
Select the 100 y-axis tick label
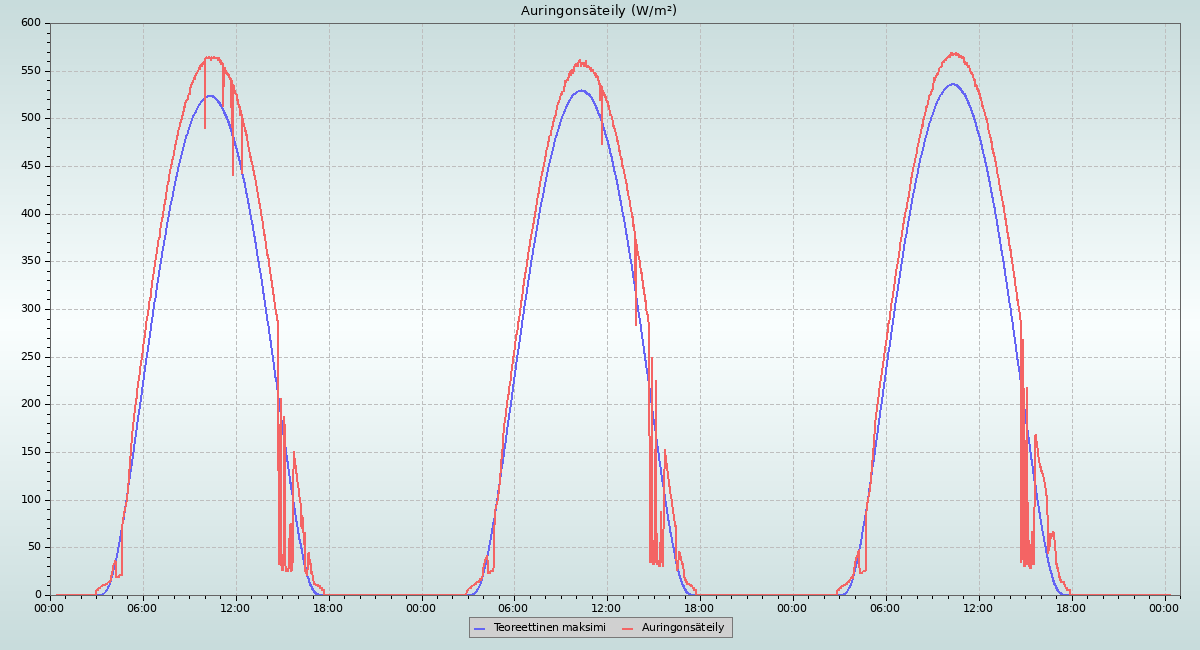(x=31, y=500)
